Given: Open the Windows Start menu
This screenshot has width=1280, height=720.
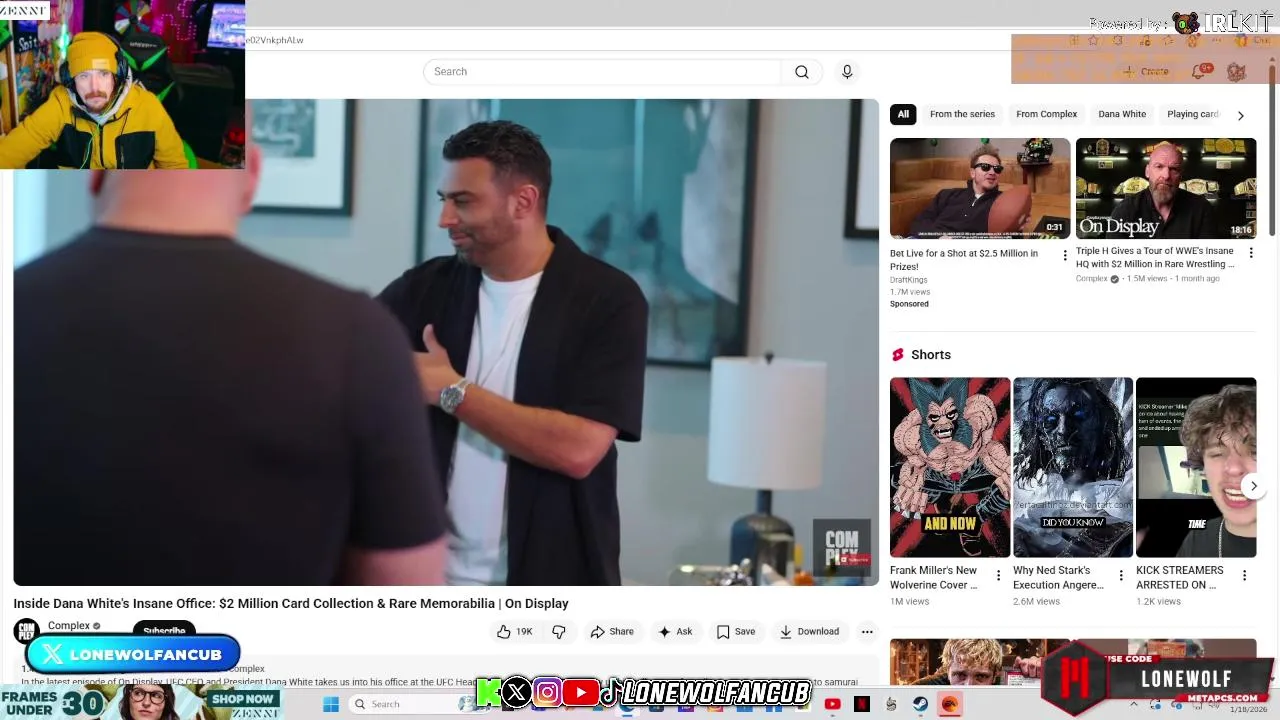Looking at the screenshot, I should pyautogui.click(x=331, y=704).
